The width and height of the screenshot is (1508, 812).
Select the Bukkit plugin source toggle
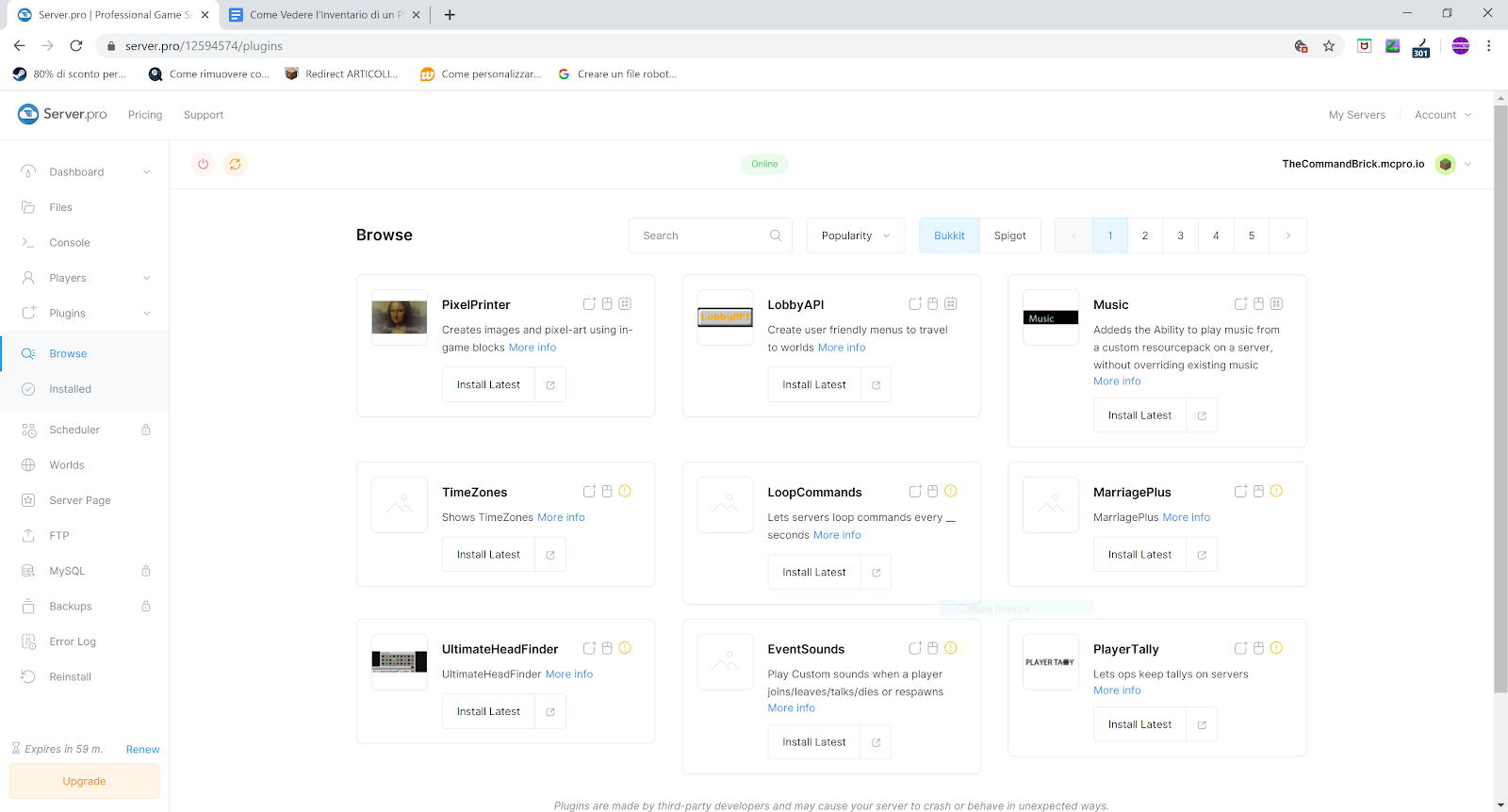[949, 235]
